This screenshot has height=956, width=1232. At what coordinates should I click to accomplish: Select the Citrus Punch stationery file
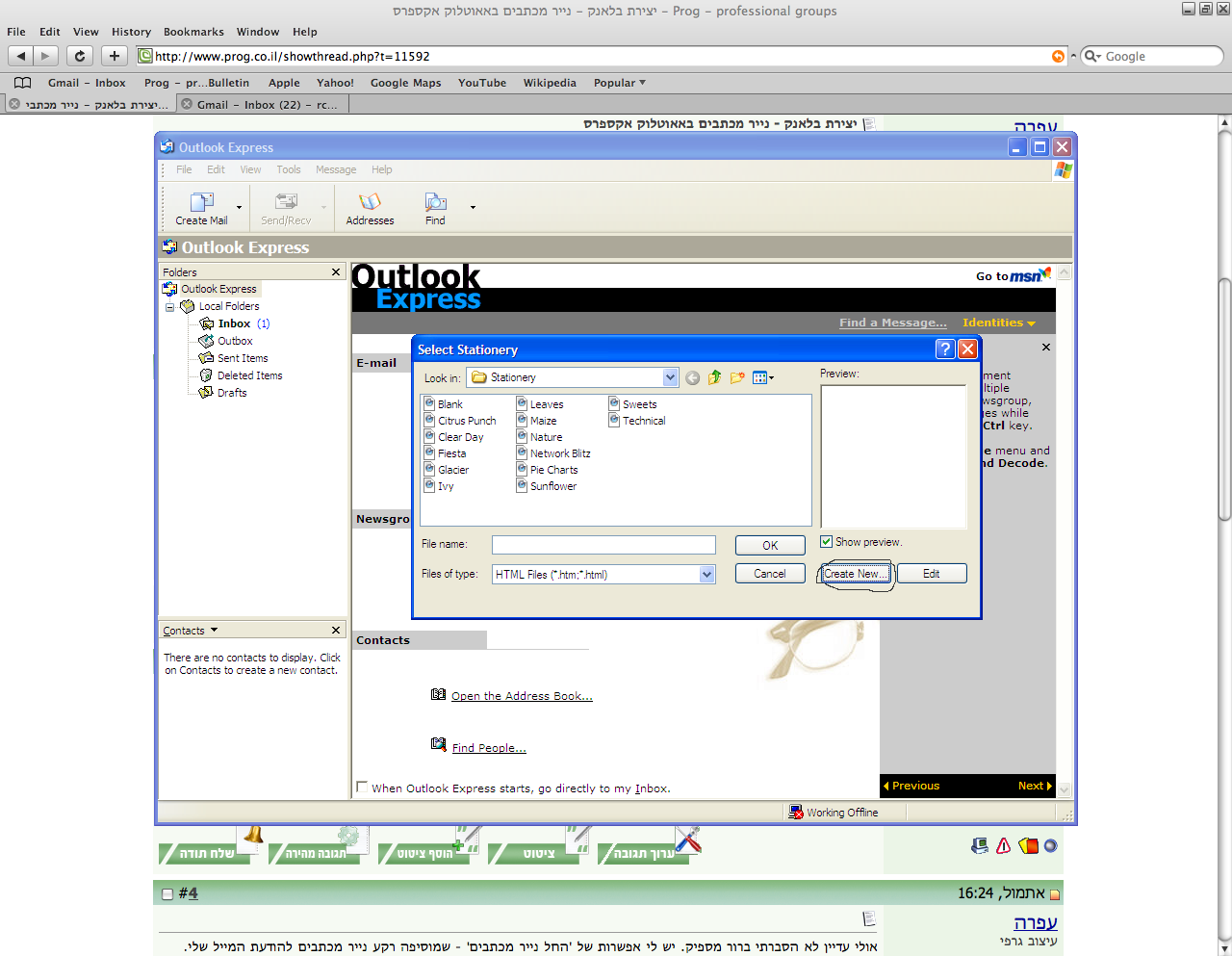coord(460,421)
